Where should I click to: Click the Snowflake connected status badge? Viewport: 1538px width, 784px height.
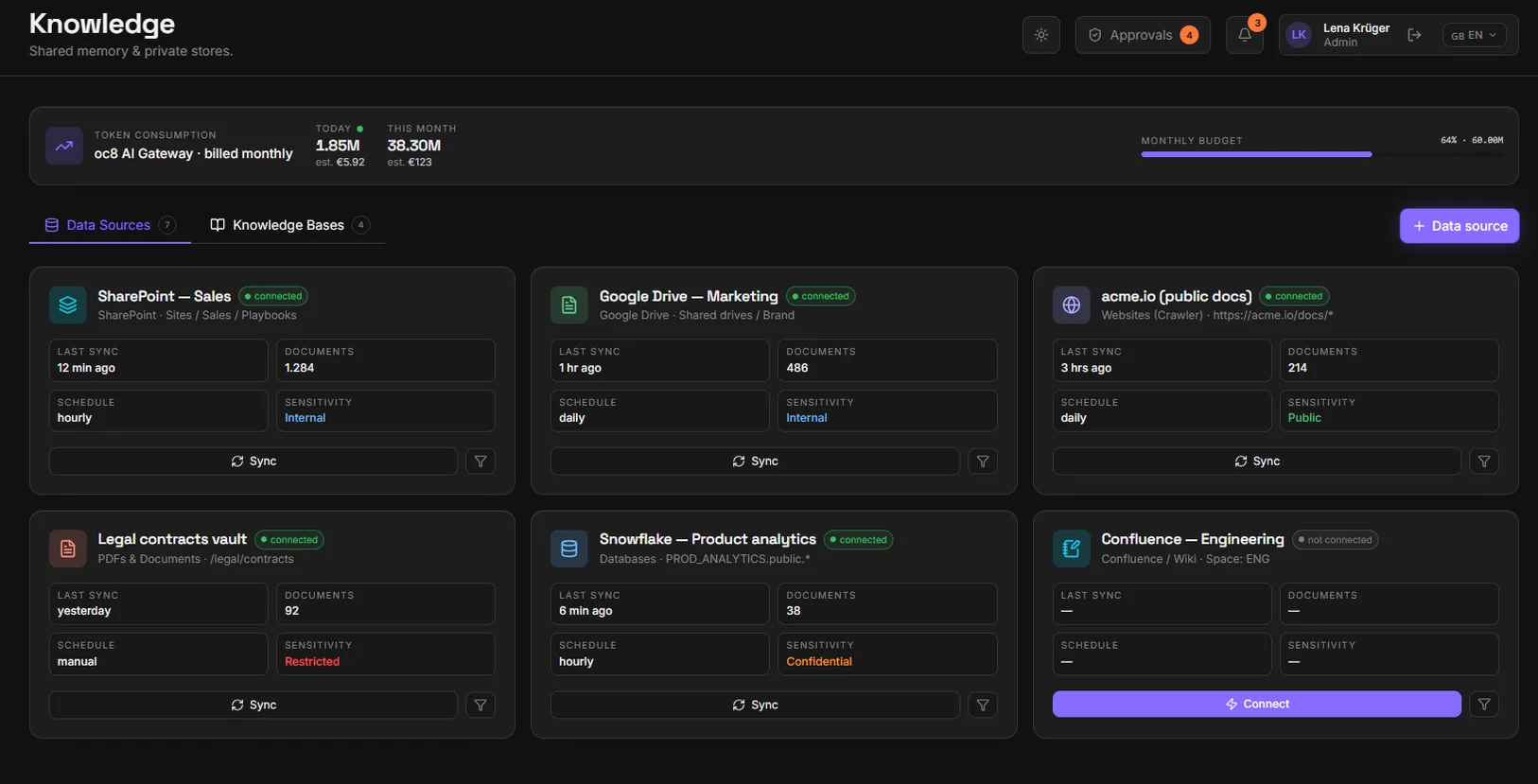(x=859, y=540)
